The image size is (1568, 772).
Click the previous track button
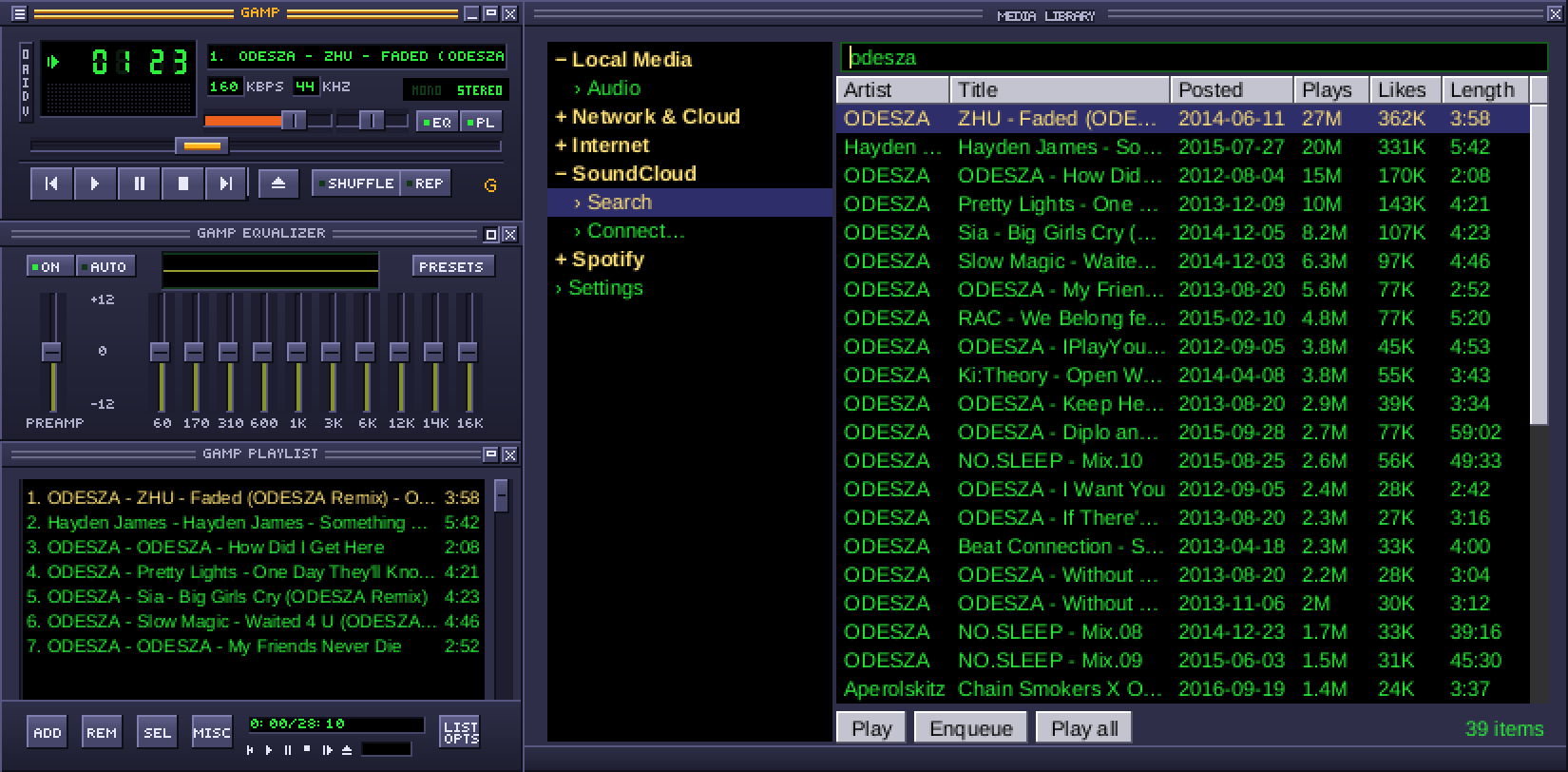51,183
